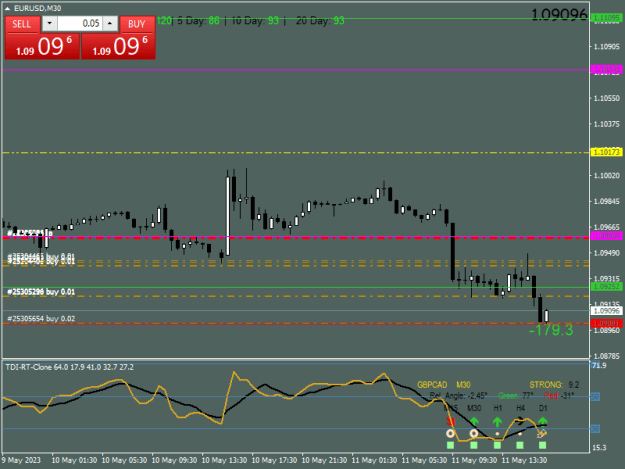Click the green 1.09252 price tag
625x469 pixels.
click(x=606, y=287)
